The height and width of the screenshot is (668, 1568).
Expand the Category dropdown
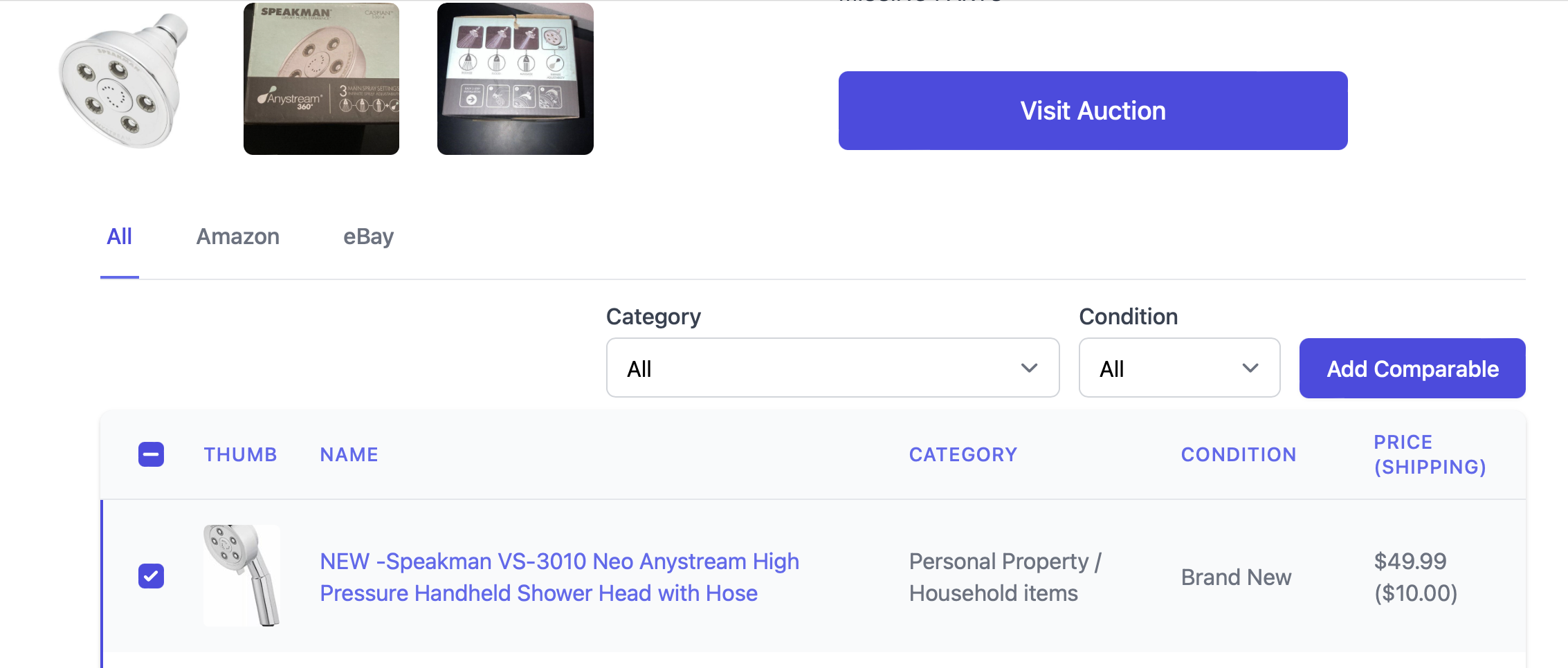[832, 368]
